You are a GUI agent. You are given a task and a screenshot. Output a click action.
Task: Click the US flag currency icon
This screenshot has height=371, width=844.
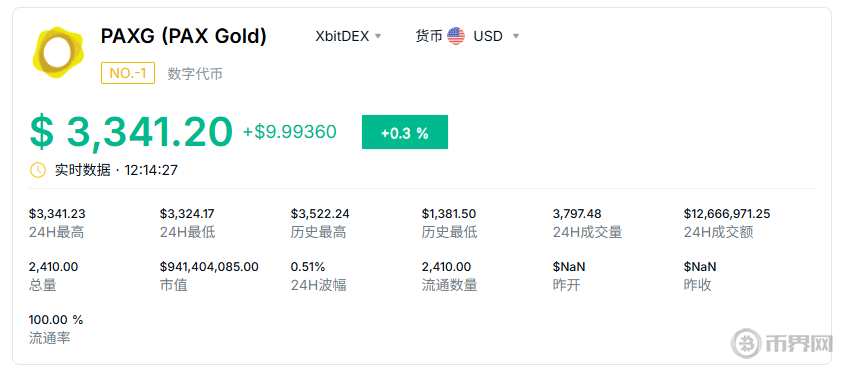click(x=456, y=36)
